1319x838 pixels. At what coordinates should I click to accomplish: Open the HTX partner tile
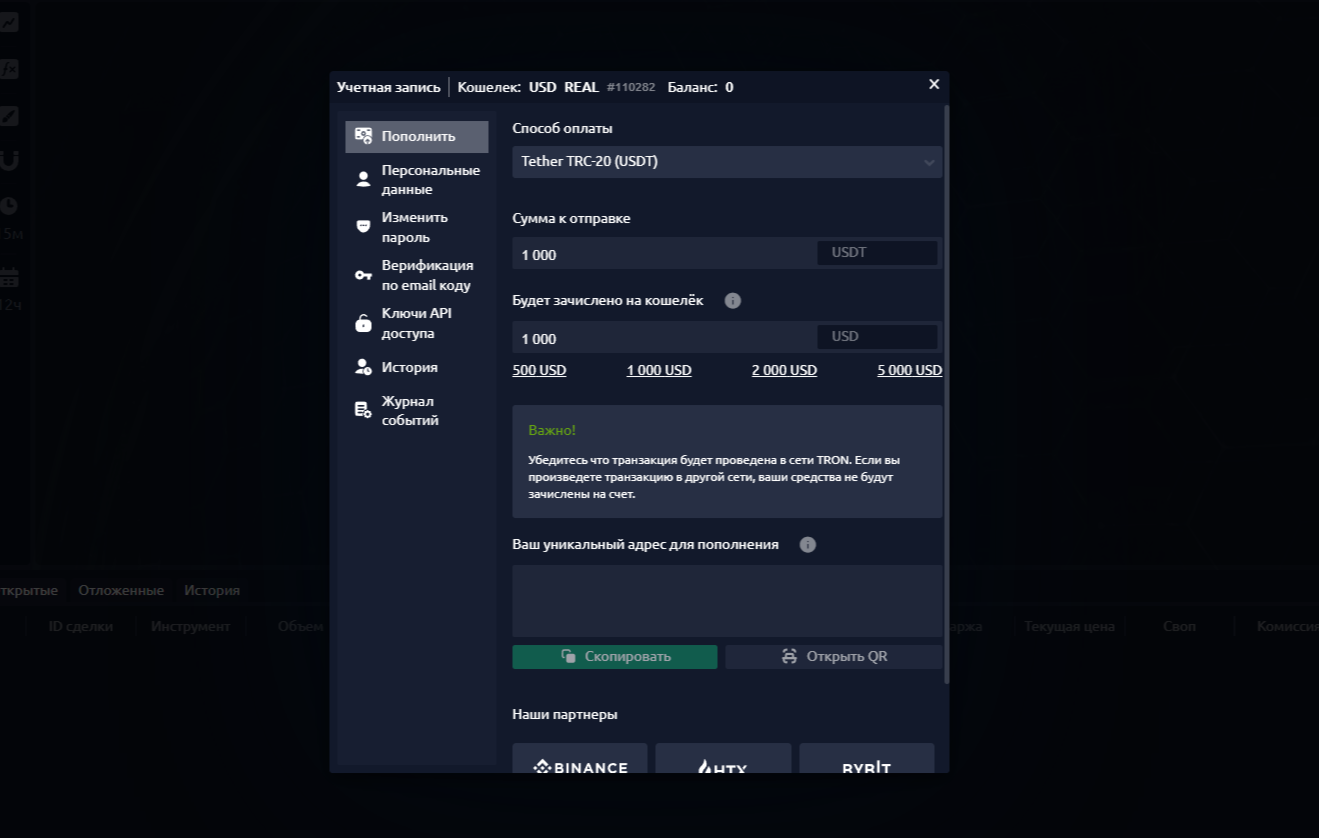pyautogui.click(x=723, y=758)
